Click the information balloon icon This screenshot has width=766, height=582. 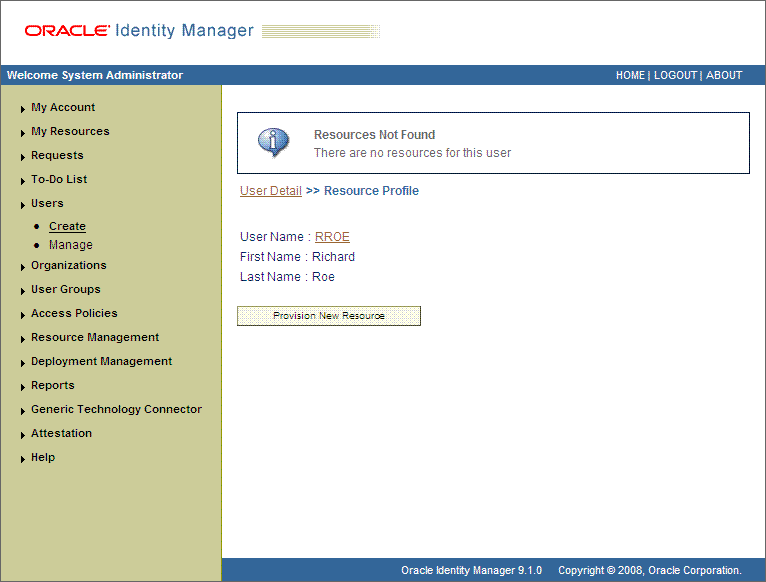pyautogui.click(x=273, y=142)
